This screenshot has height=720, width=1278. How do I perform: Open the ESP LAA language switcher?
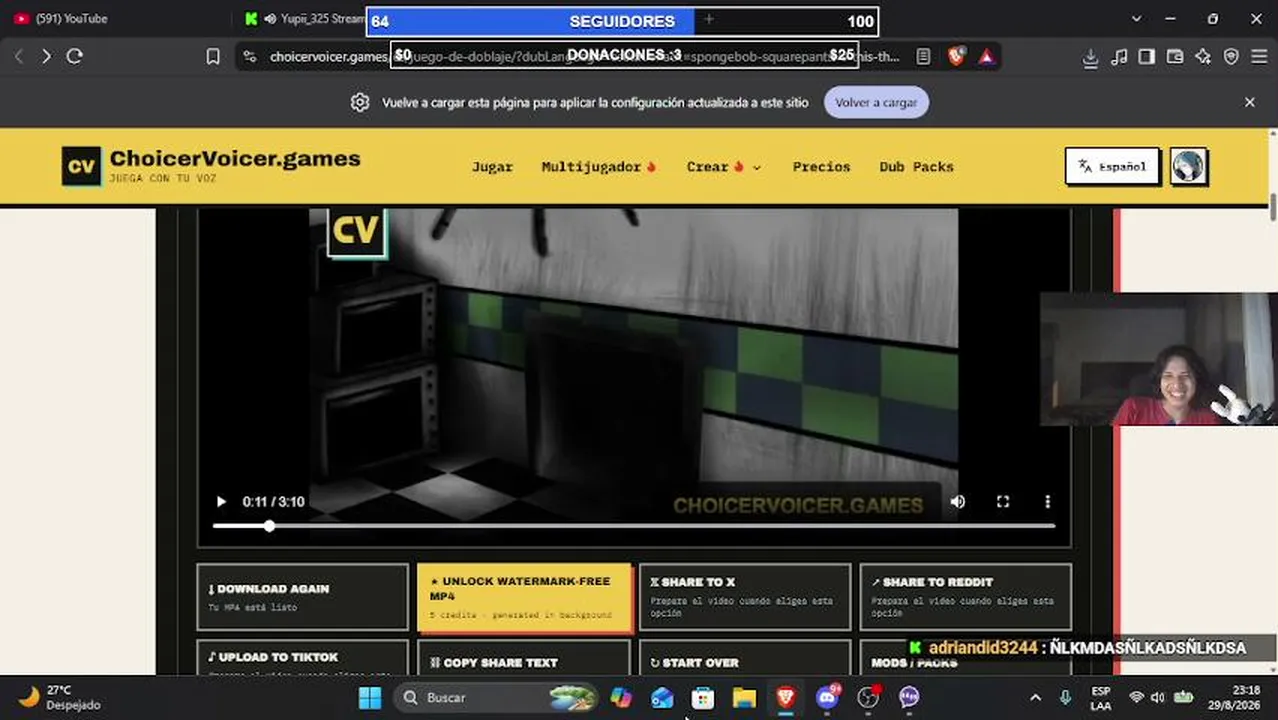1100,697
